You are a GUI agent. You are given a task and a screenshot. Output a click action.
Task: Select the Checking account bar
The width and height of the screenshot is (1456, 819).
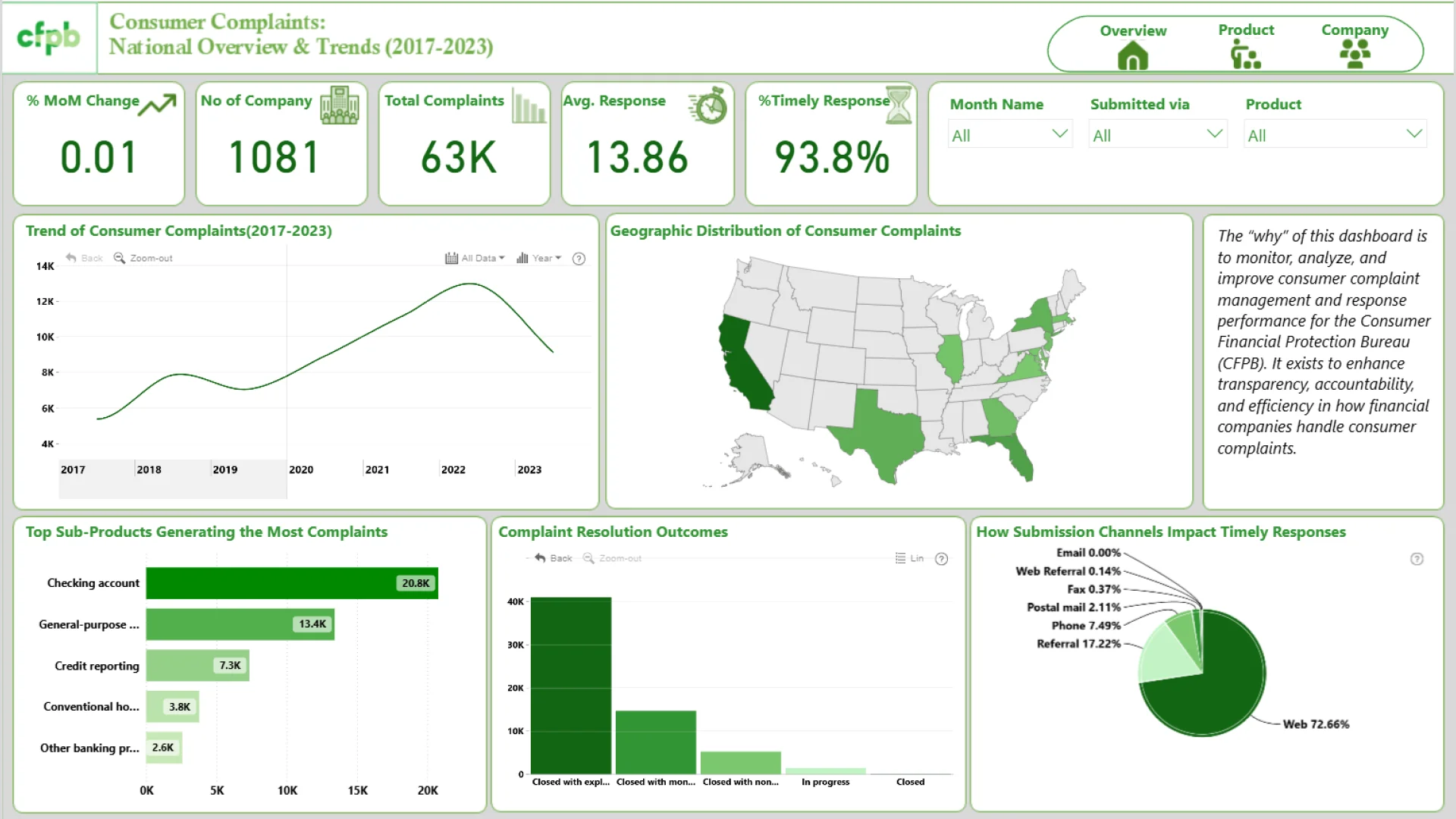click(291, 583)
